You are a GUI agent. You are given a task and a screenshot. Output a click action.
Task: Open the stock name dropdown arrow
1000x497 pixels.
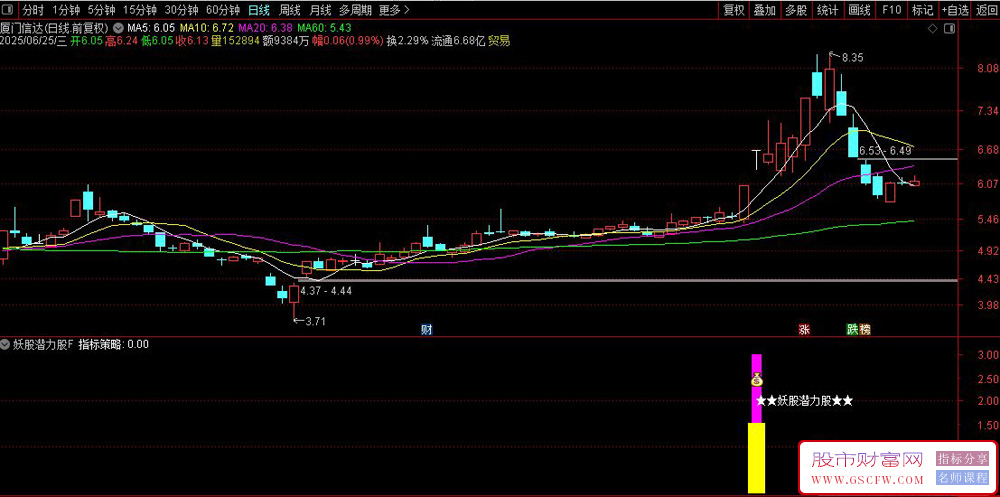[x=119, y=28]
